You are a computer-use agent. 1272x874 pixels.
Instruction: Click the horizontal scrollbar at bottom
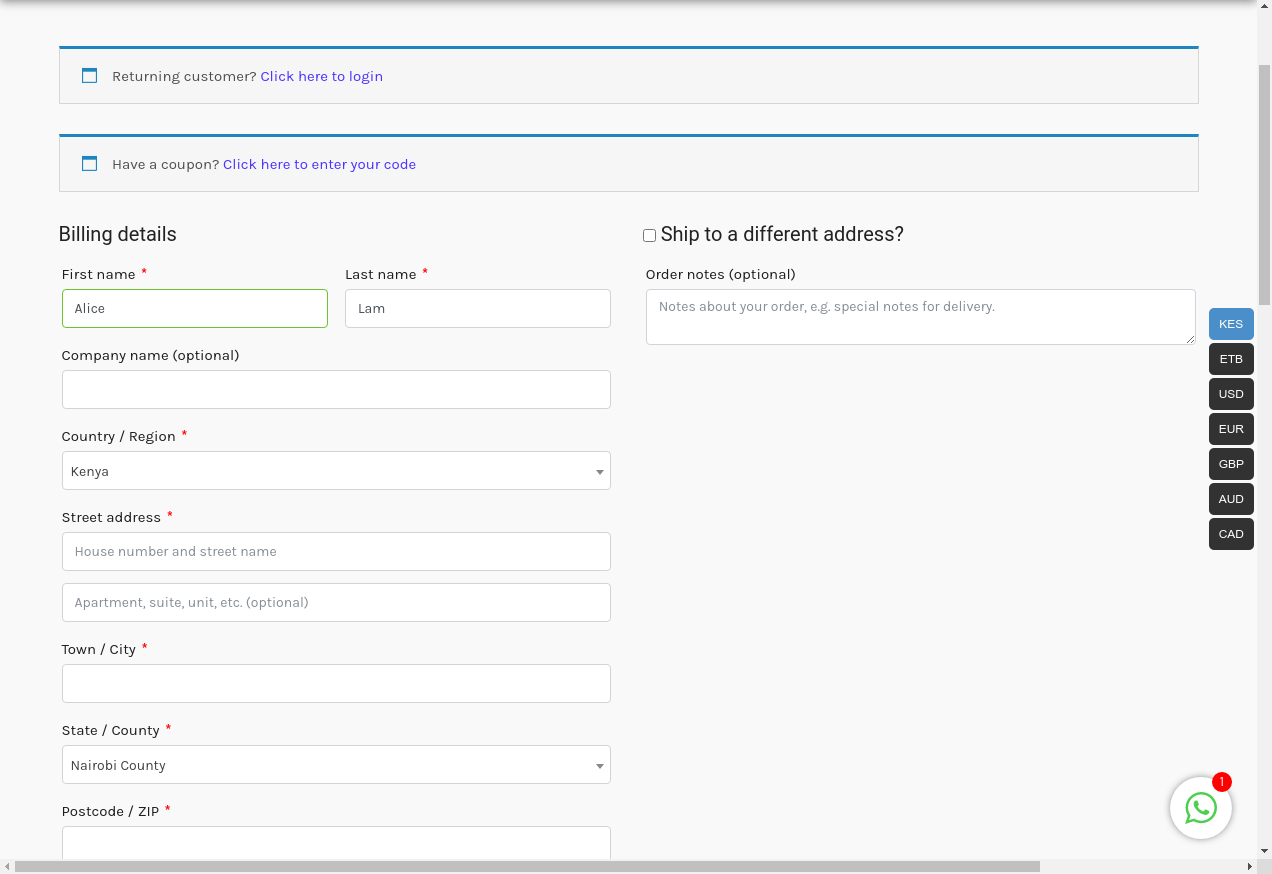tap(527, 866)
